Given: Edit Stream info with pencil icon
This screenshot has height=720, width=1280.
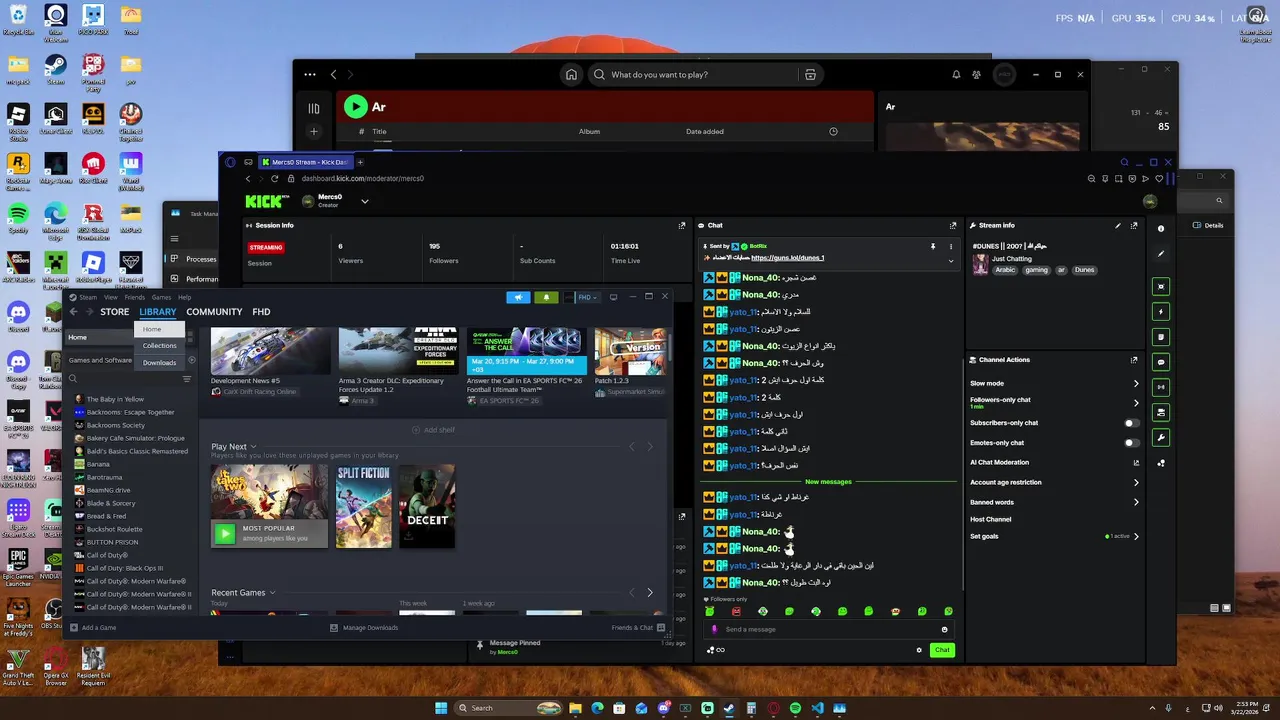Looking at the screenshot, I should [1118, 225].
